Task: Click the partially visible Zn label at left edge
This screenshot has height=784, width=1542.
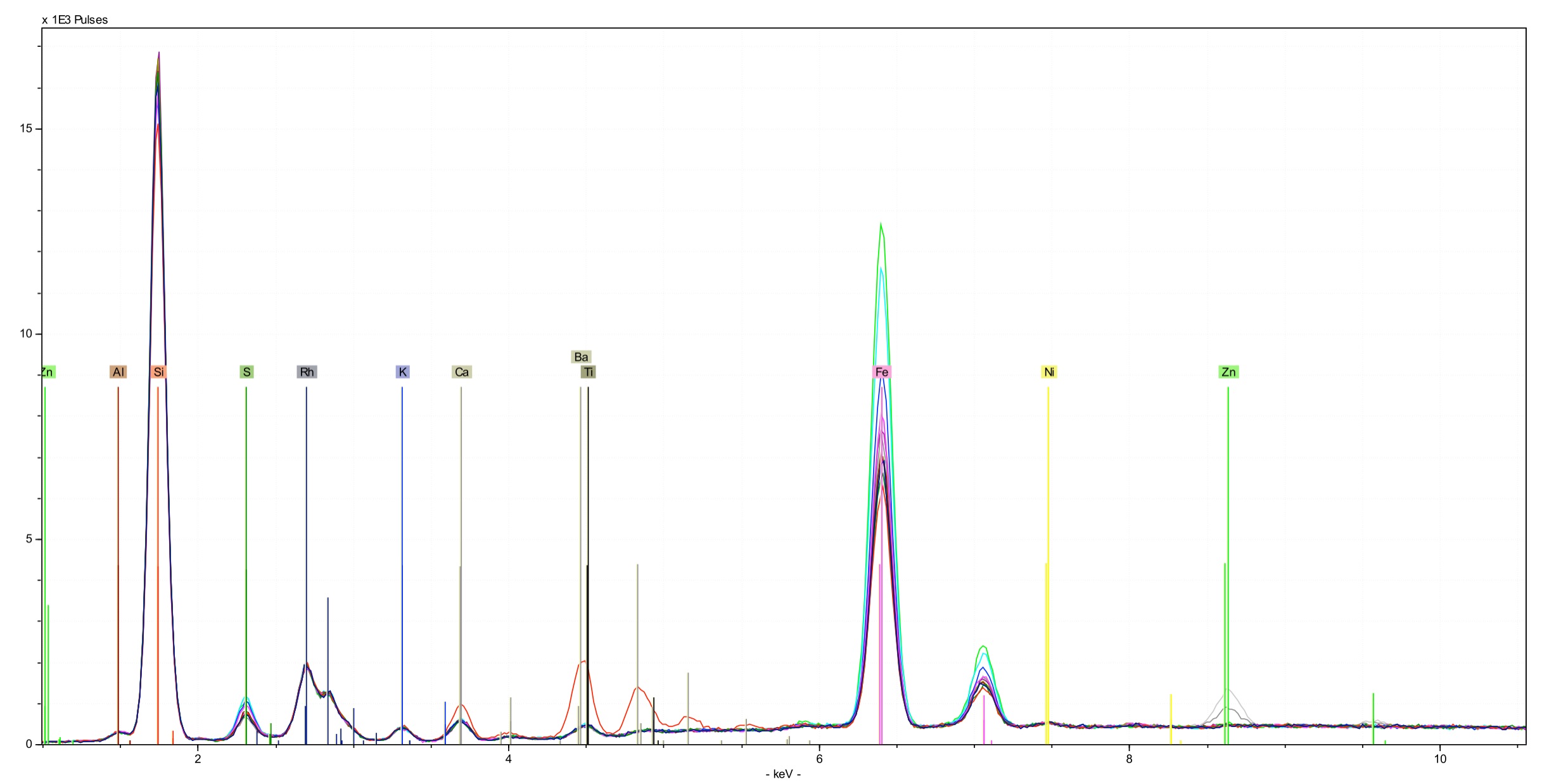Action: coord(48,372)
